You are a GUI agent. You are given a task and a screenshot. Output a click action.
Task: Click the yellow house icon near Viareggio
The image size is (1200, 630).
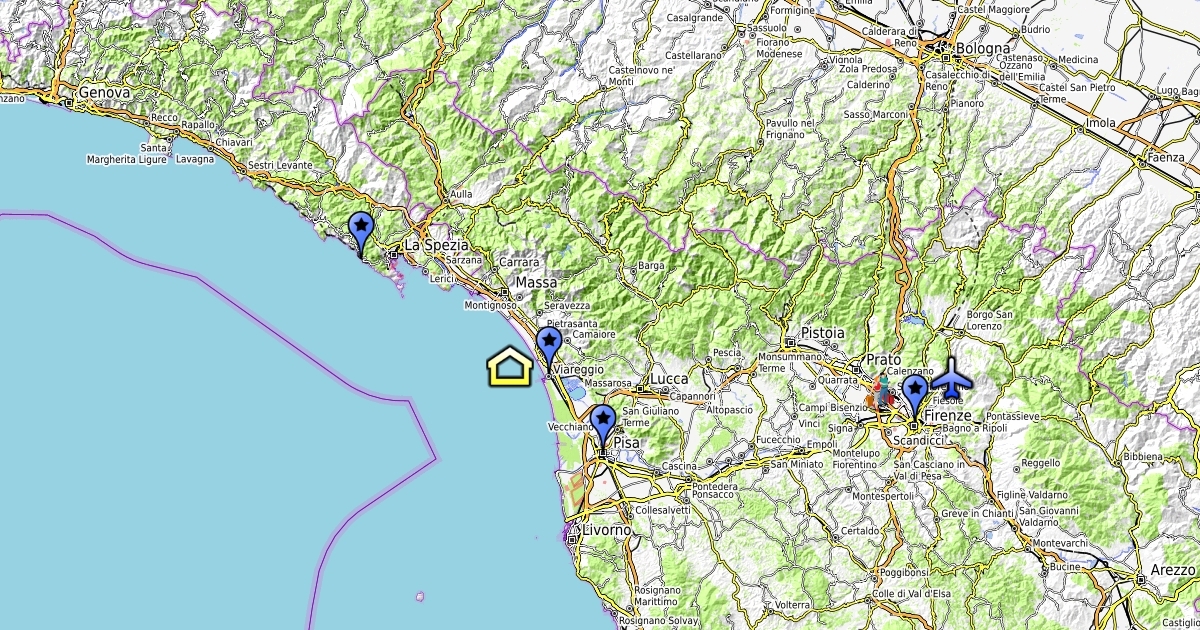(x=511, y=367)
